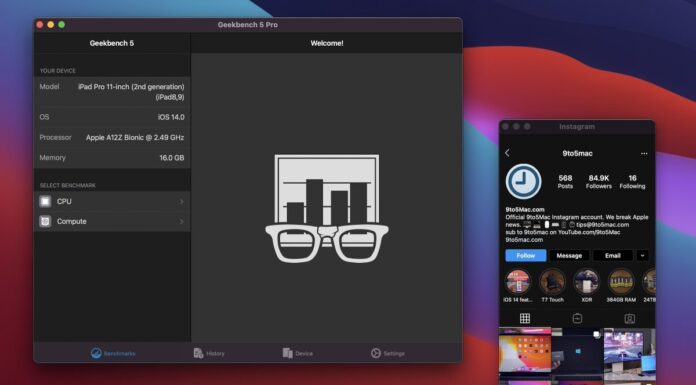Show the Instagram posts grid view
The width and height of the screenshot is (696, 385).
[525, 318]
